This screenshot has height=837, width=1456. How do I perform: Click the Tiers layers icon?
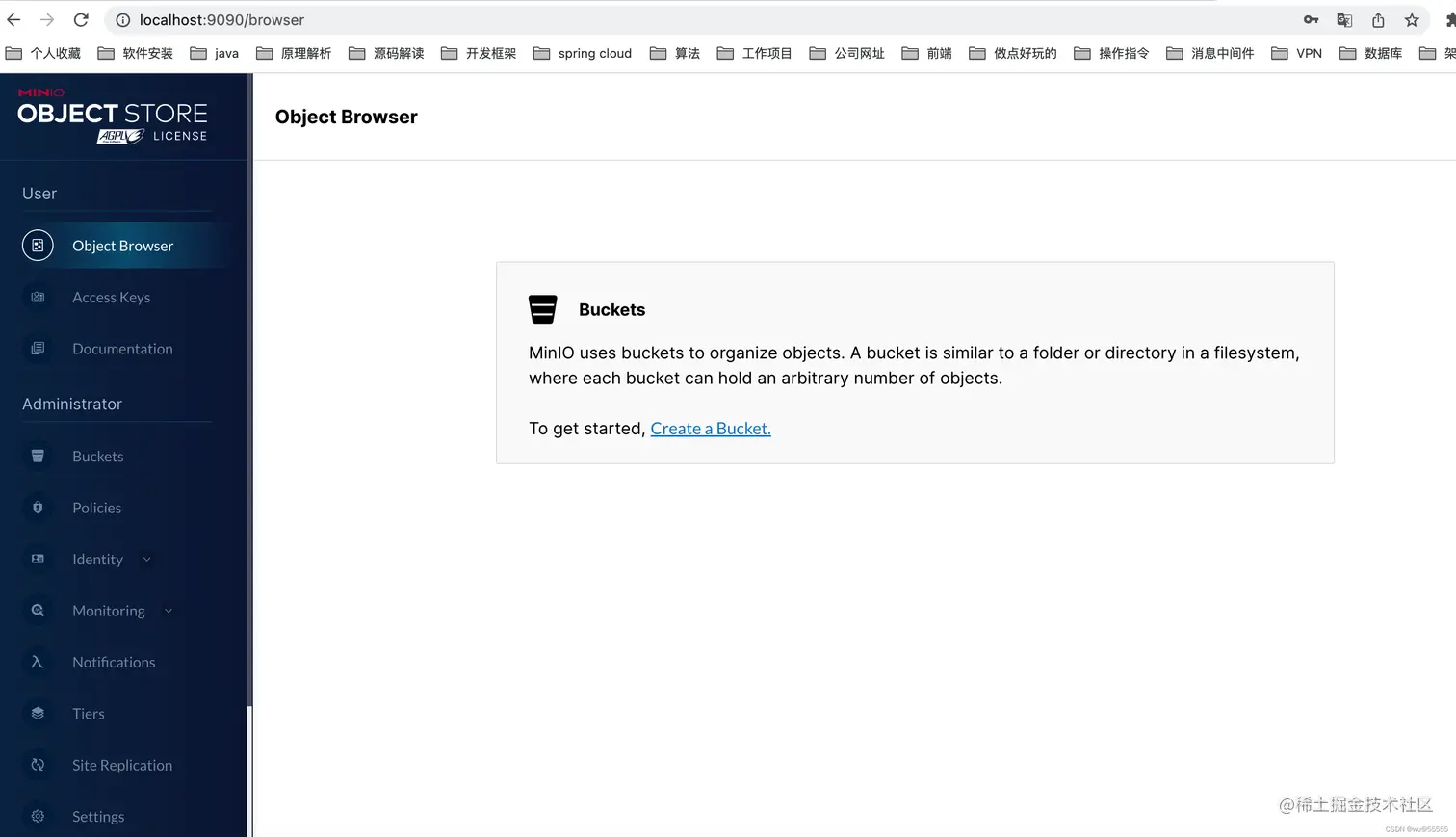pyautogui.click(x=38, y=714)
